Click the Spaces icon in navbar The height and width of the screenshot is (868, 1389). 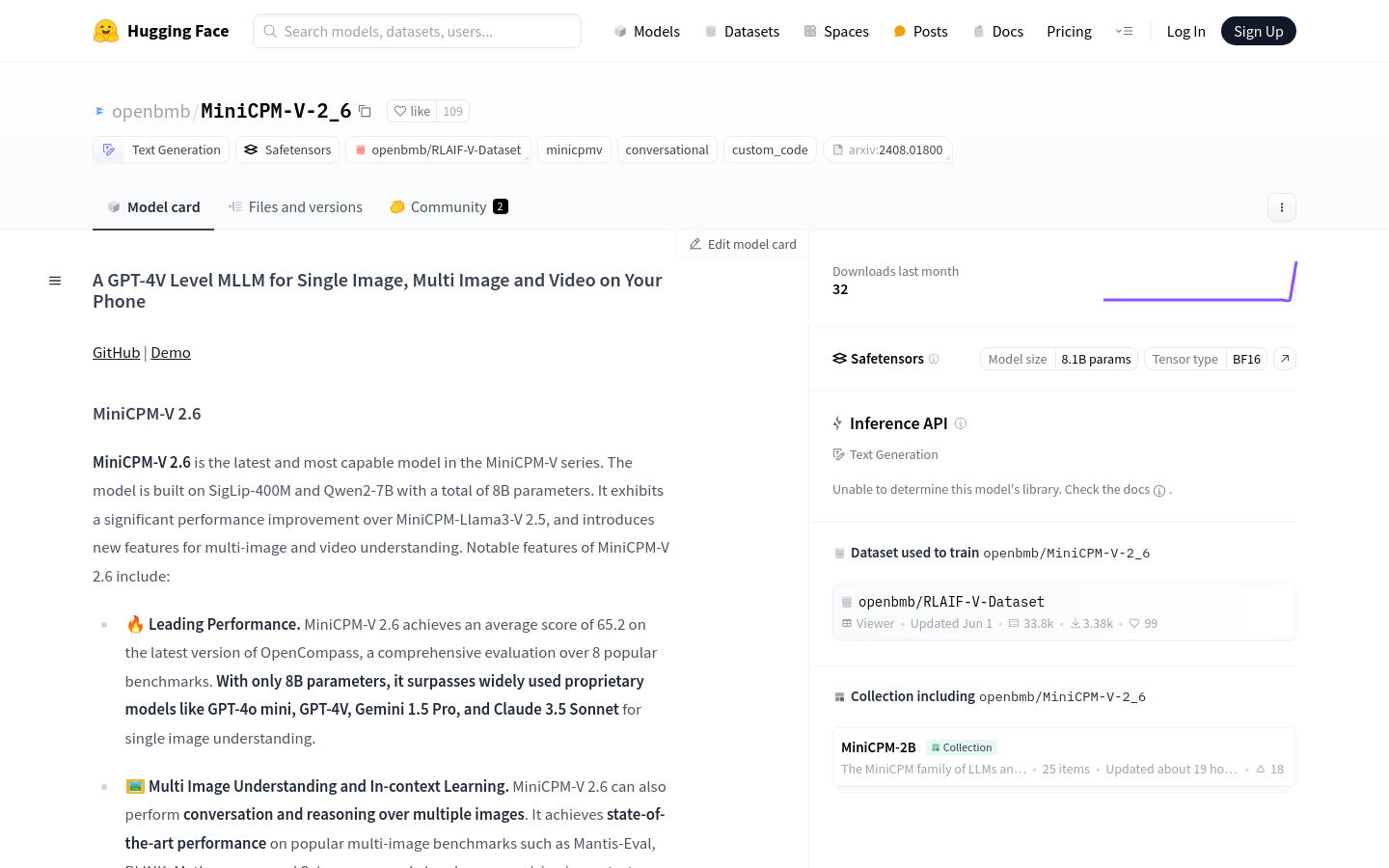[x=810, y=31]
